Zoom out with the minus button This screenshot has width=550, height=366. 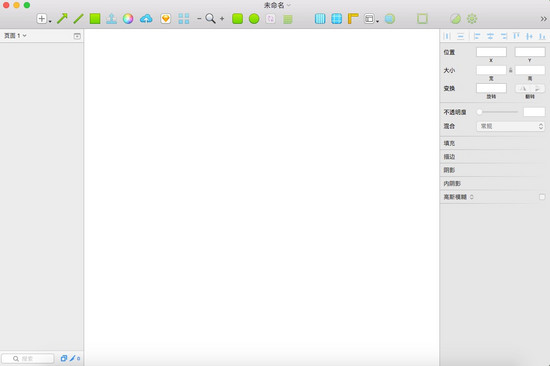(x=199, y=19)
